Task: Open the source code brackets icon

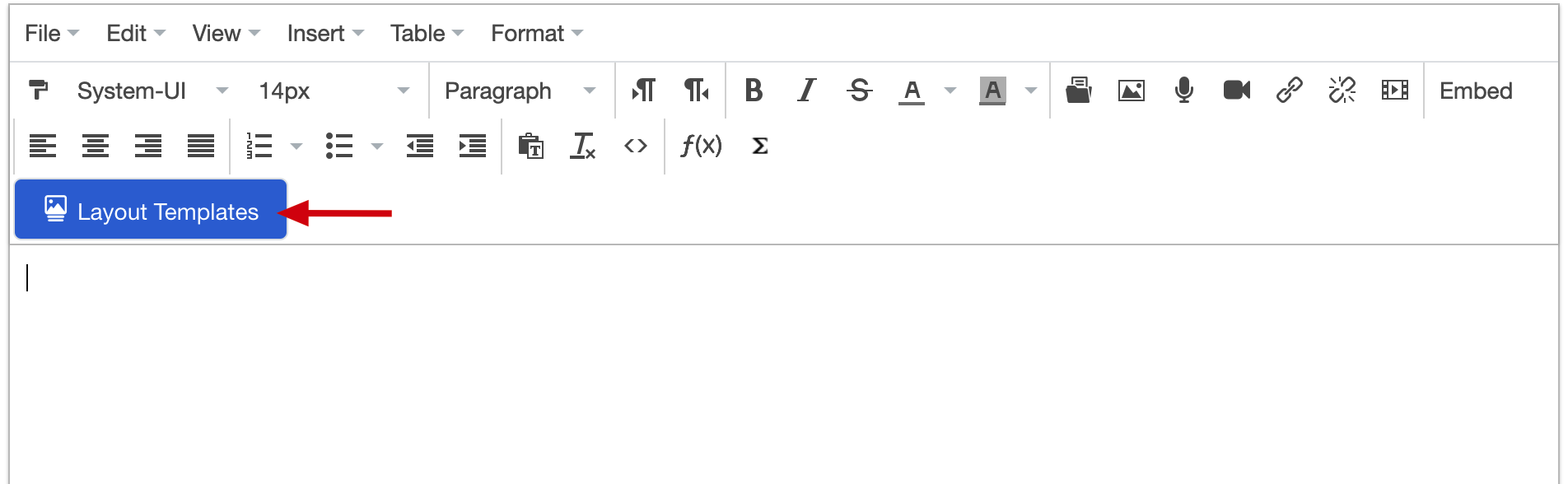Action: [635, 146]
